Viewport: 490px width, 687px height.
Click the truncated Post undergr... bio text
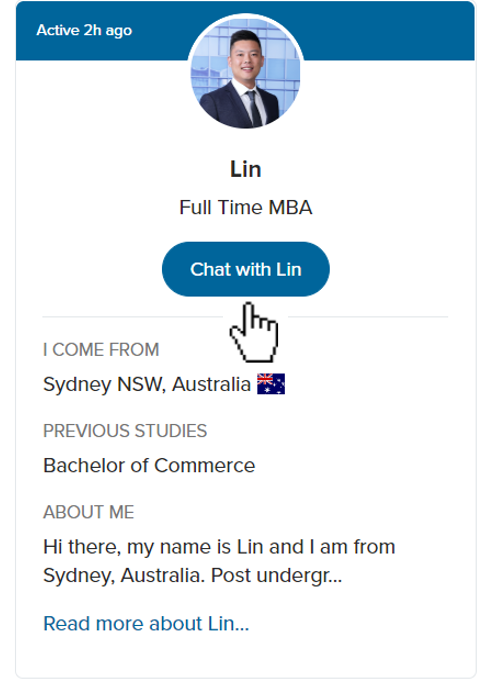pos(276,576)
